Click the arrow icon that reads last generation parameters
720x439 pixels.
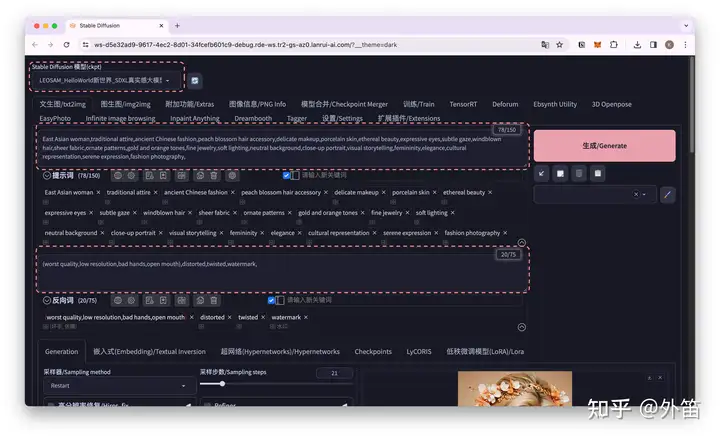click(542, 174)
